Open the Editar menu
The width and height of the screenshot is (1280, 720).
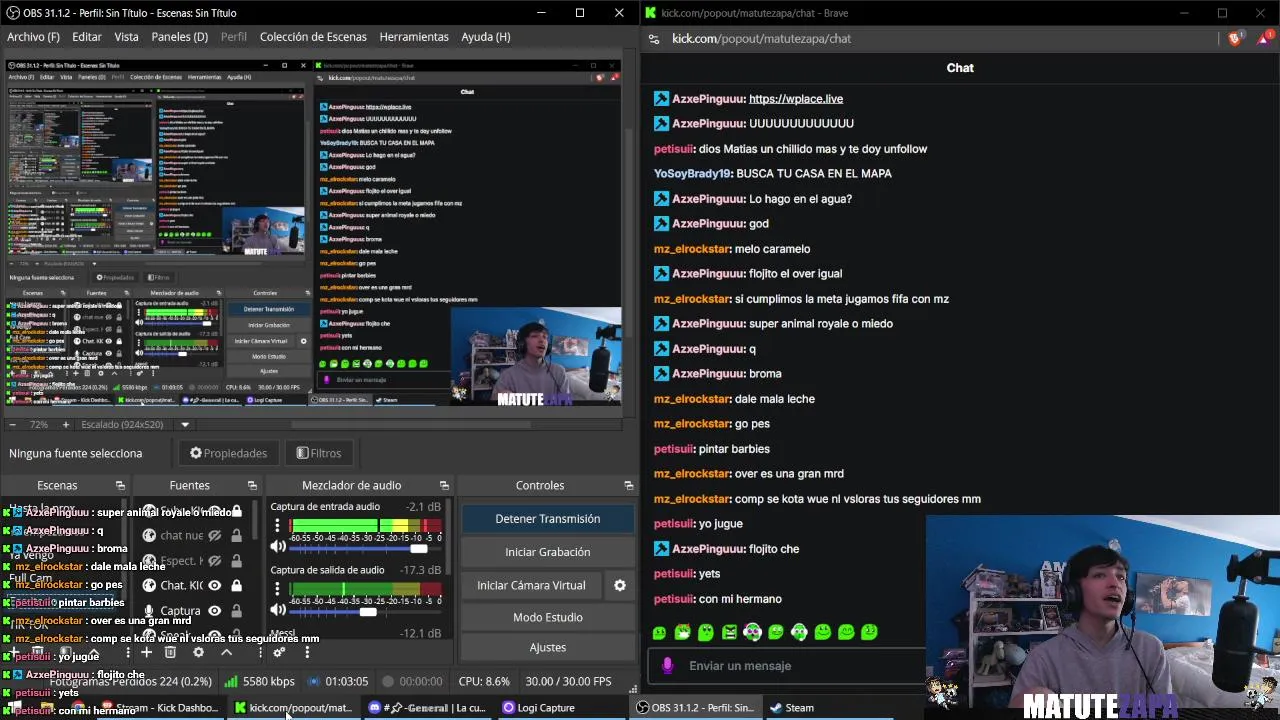pyautogui.click(x=87, y=37)
